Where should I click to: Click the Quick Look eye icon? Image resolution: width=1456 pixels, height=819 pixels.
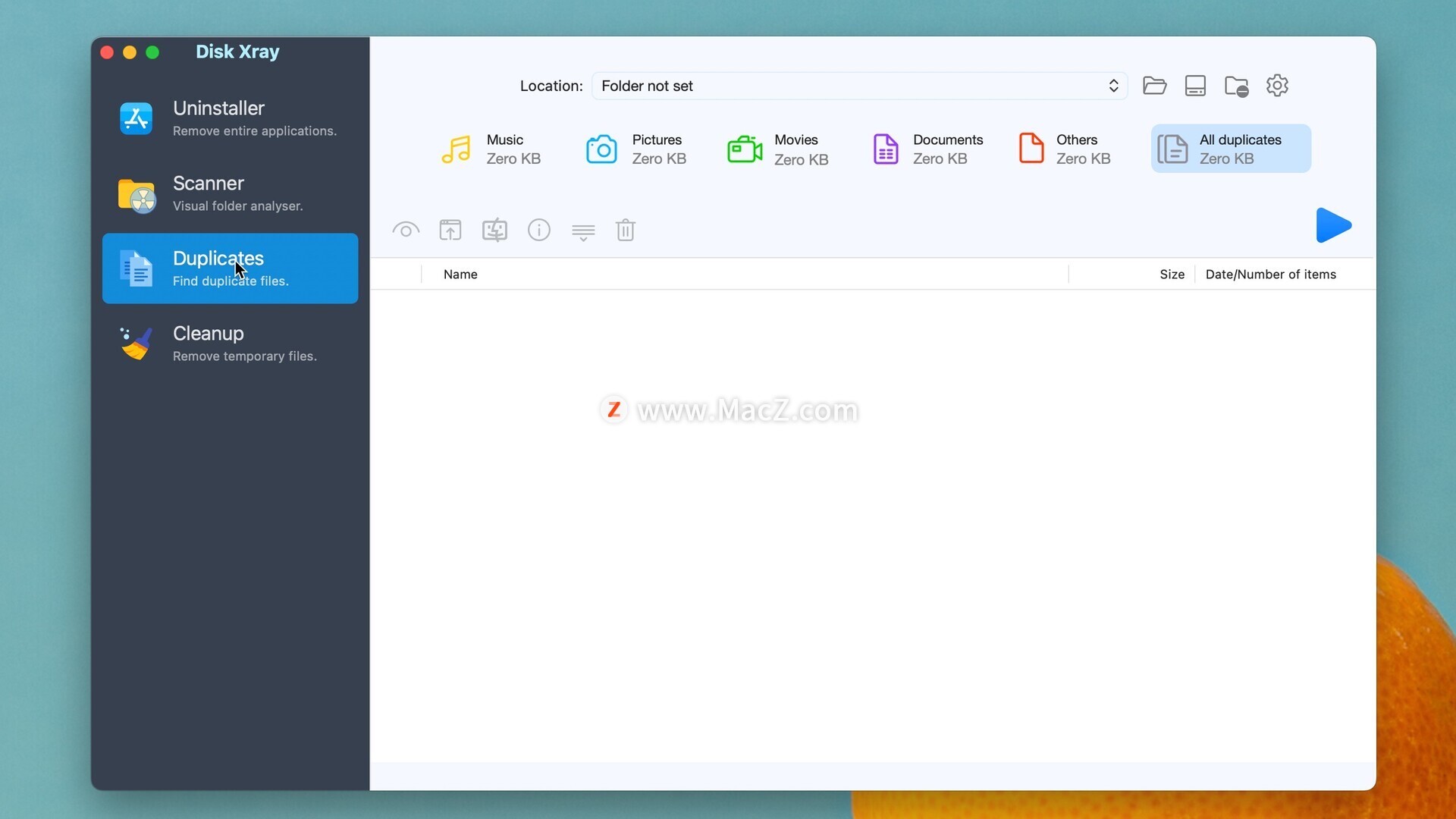406,230
